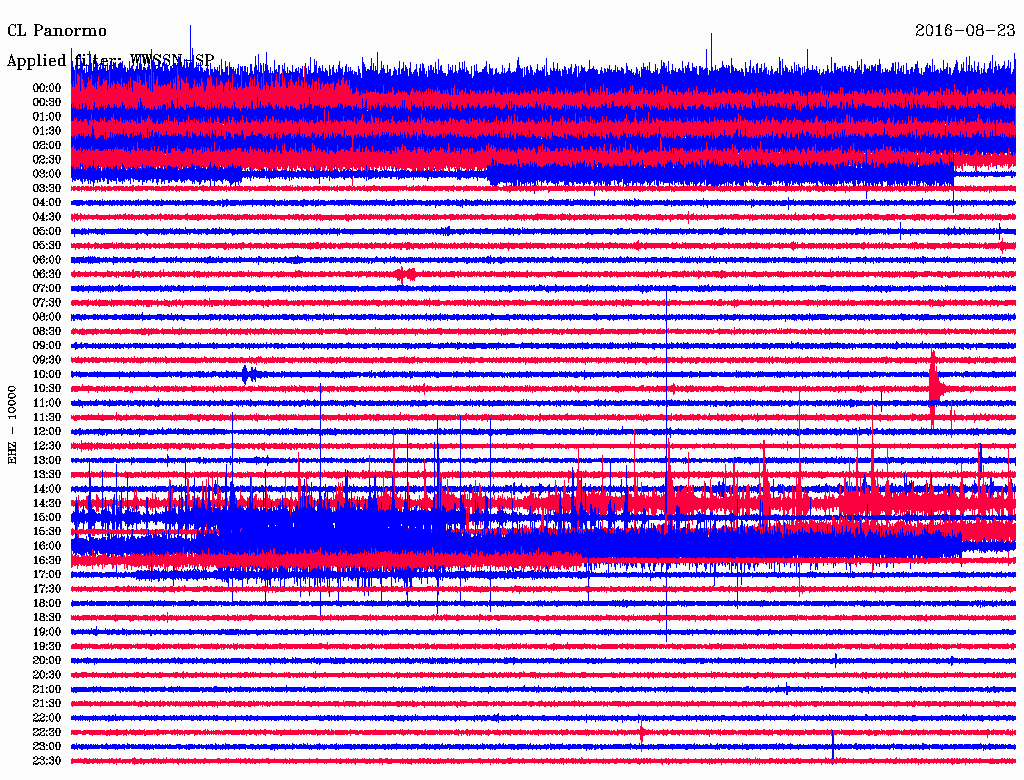Choose the 11:00 time label
The width and height of the screenshot is (1024, 780).
46,403
